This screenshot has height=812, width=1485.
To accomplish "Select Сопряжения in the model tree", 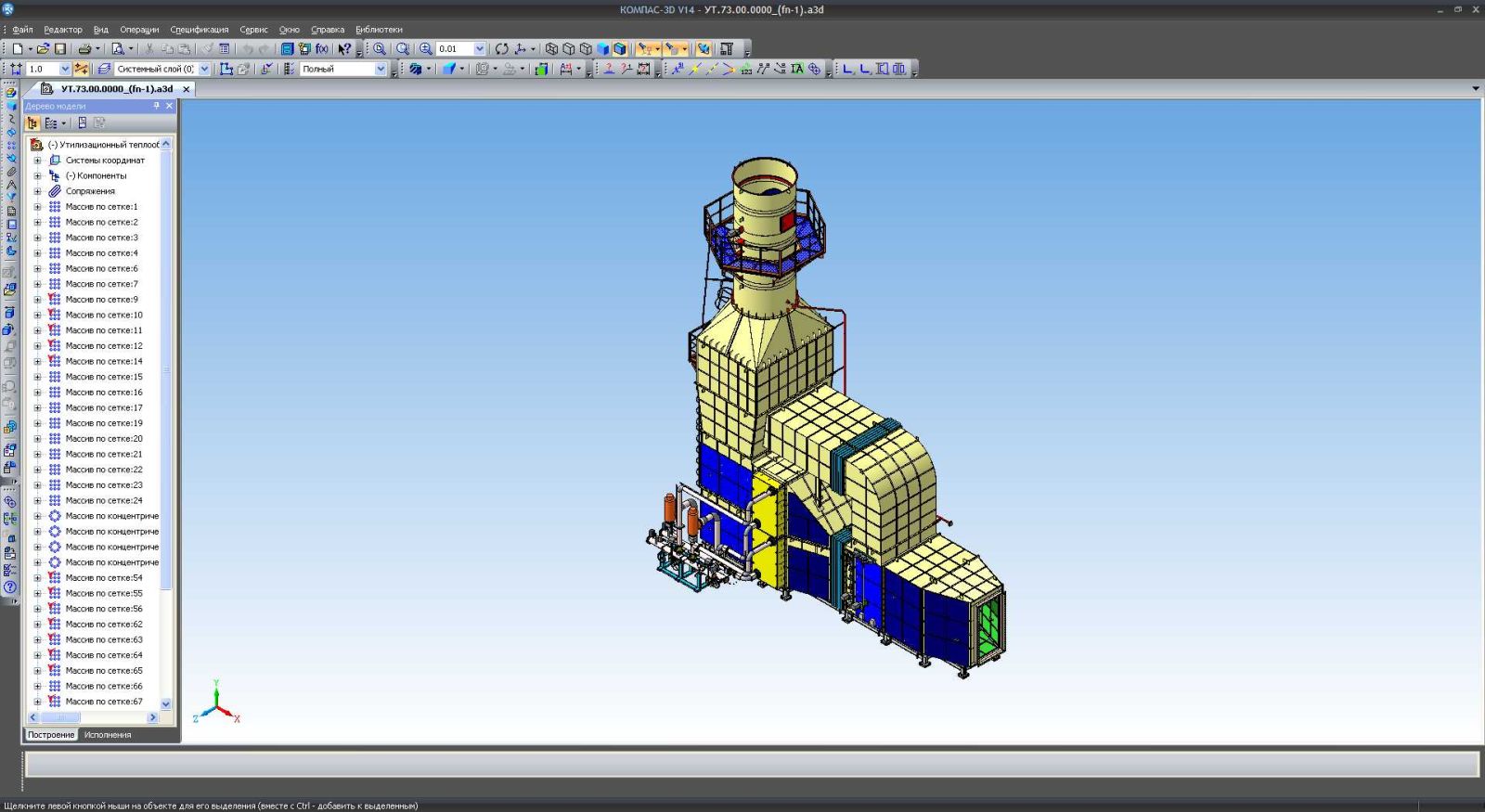I will click(90, 191).
